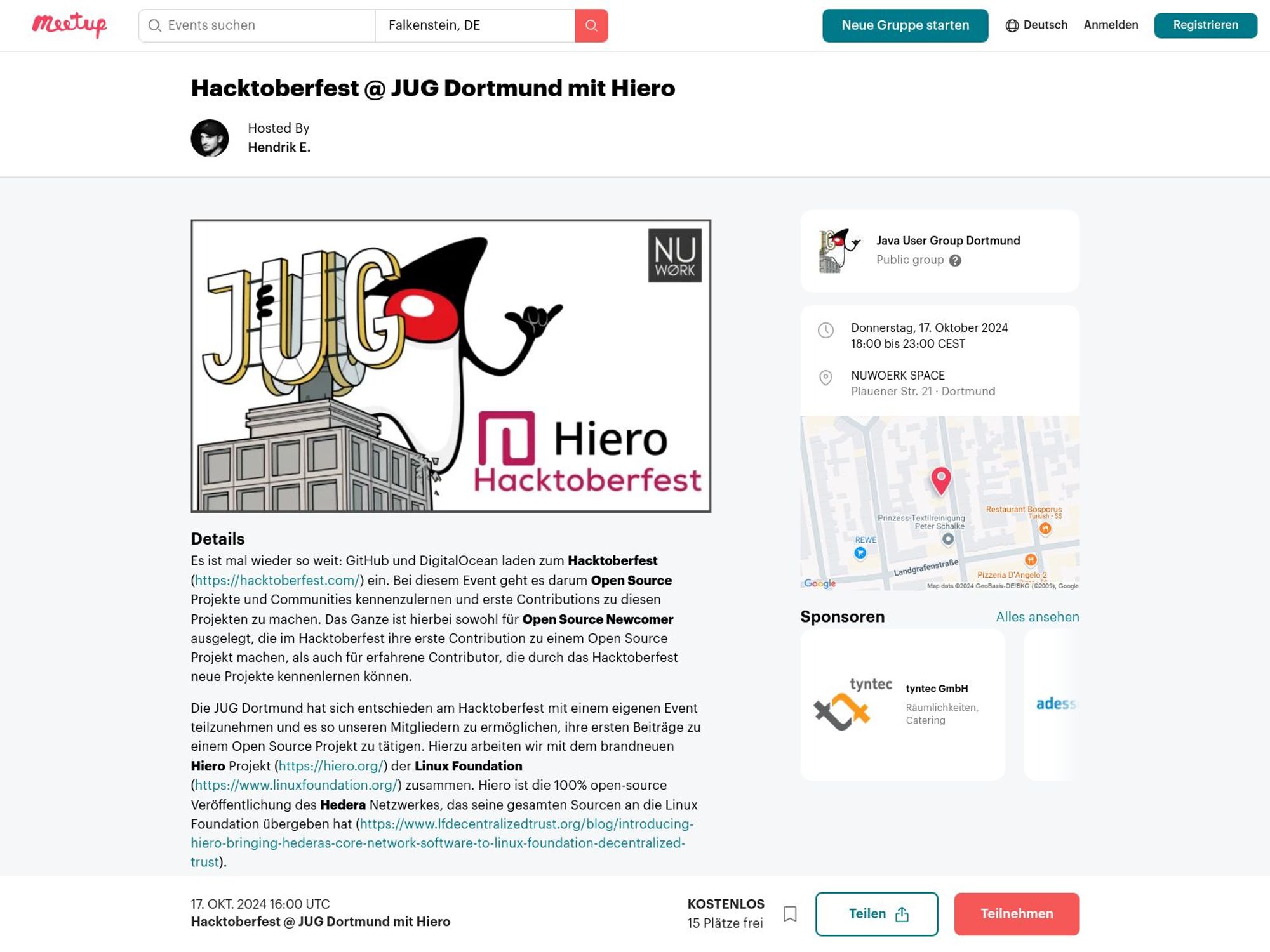1270x952 pixels.
Task: Click the Falkenstein, DE location field
Action: pos(475,25)
